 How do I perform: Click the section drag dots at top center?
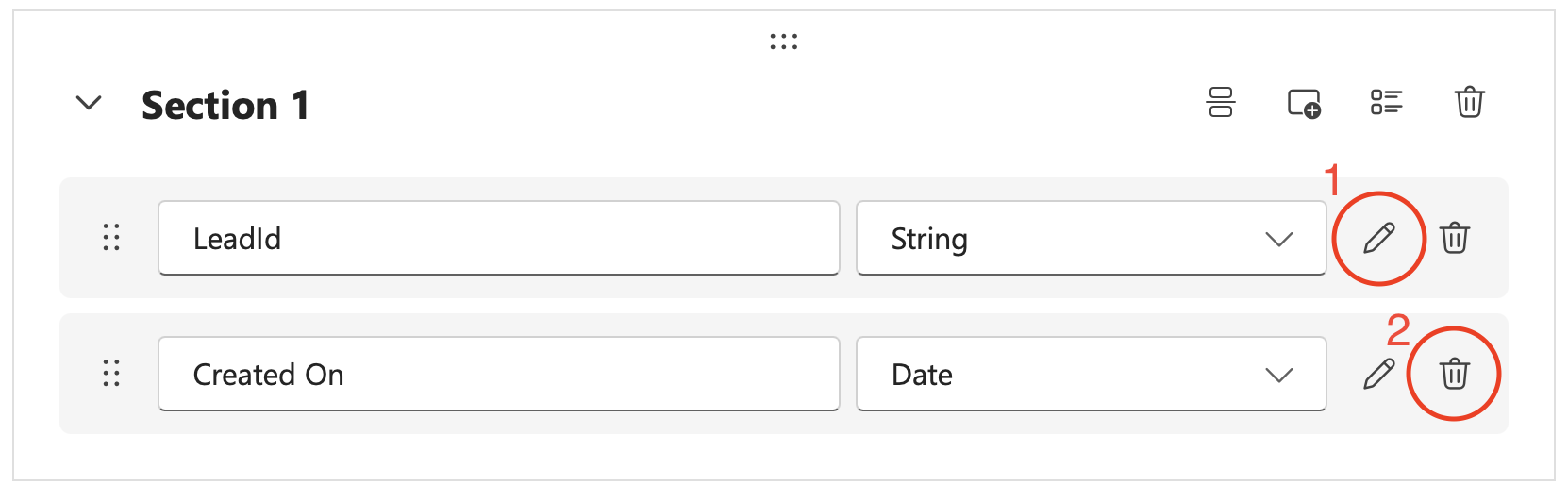(x=783, y=42)
